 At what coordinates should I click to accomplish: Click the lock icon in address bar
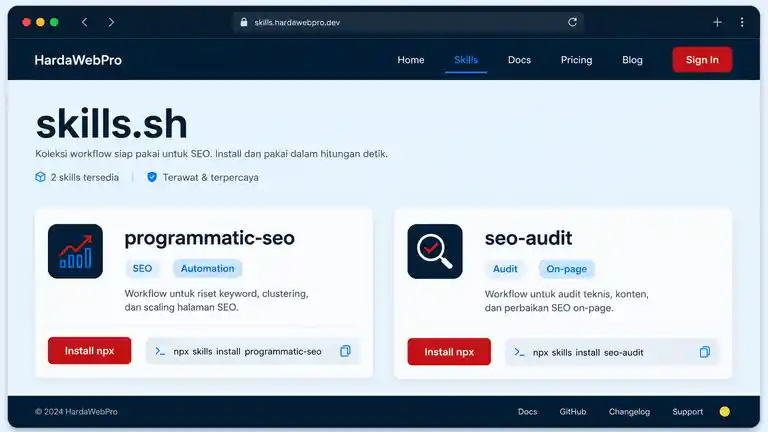(244, 22)
